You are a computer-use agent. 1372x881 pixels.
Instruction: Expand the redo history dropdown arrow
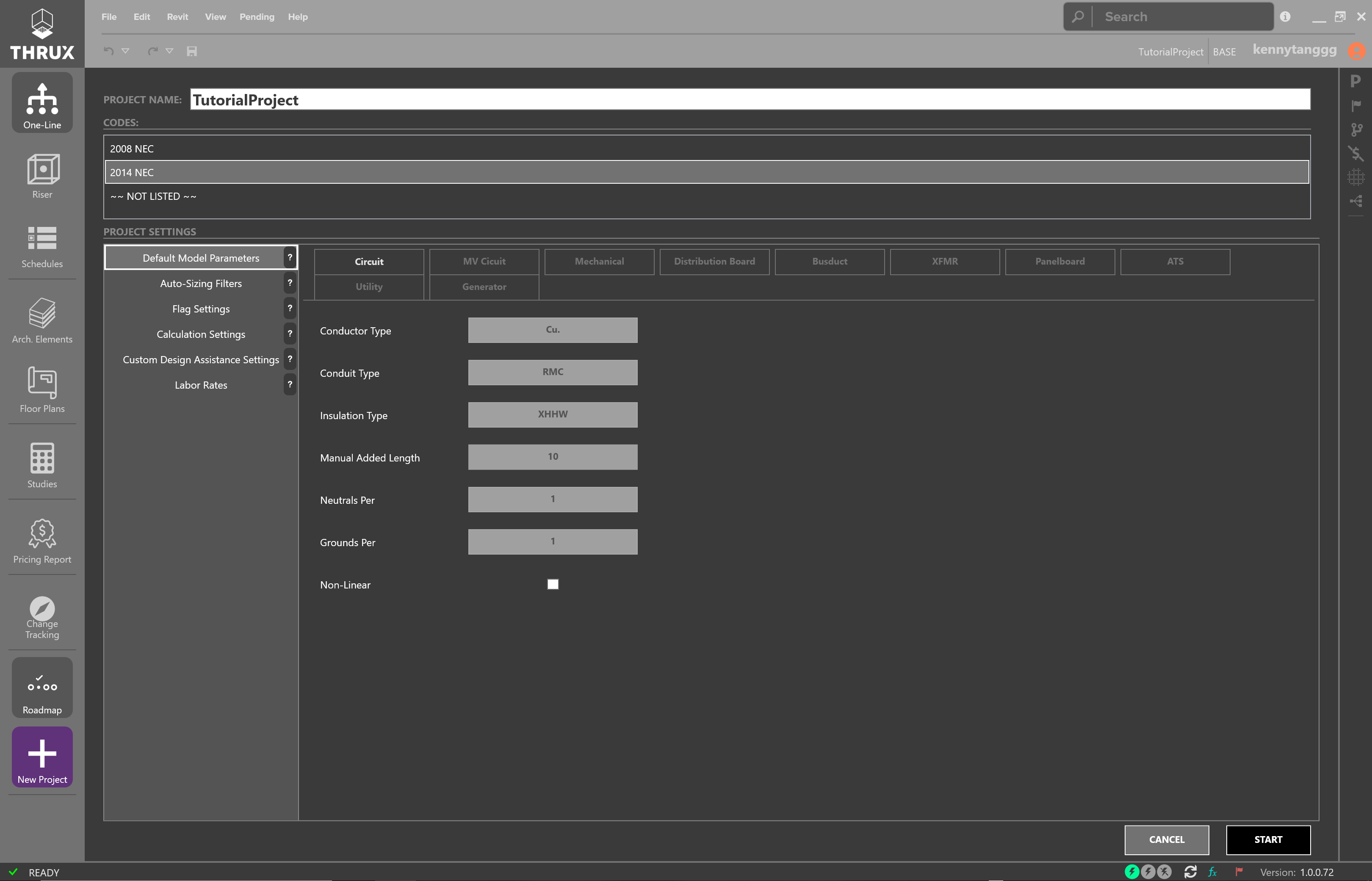169,51
